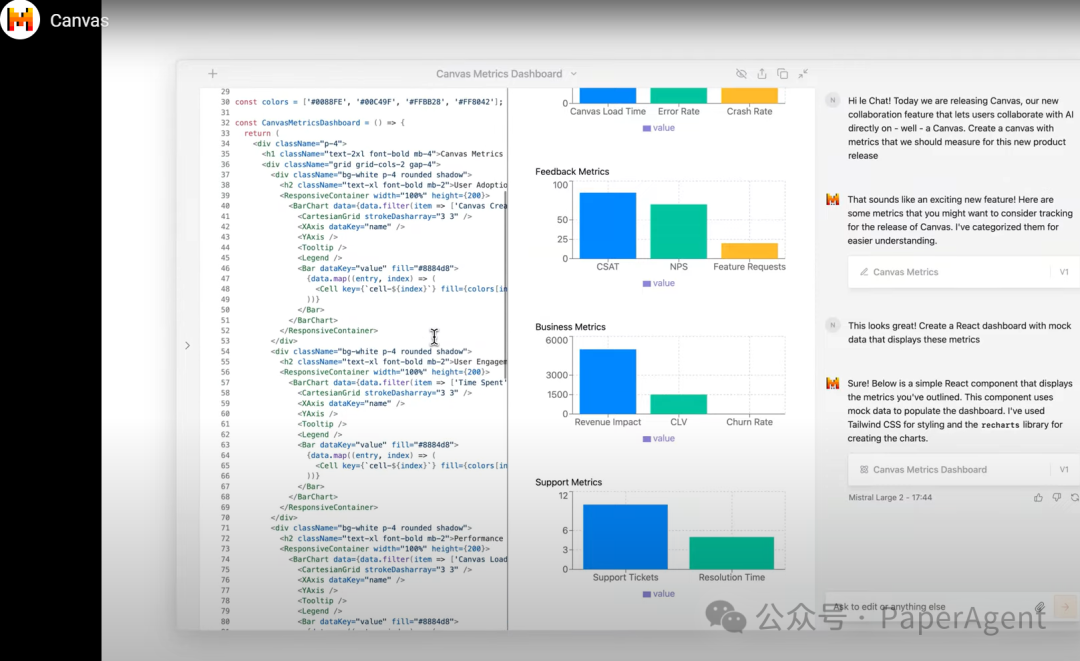Click code line 32 'const CanvasMetricsDashboard'
Viewport: 1080px width, 661px height.
pyautogui.click(x=320, y=123)
